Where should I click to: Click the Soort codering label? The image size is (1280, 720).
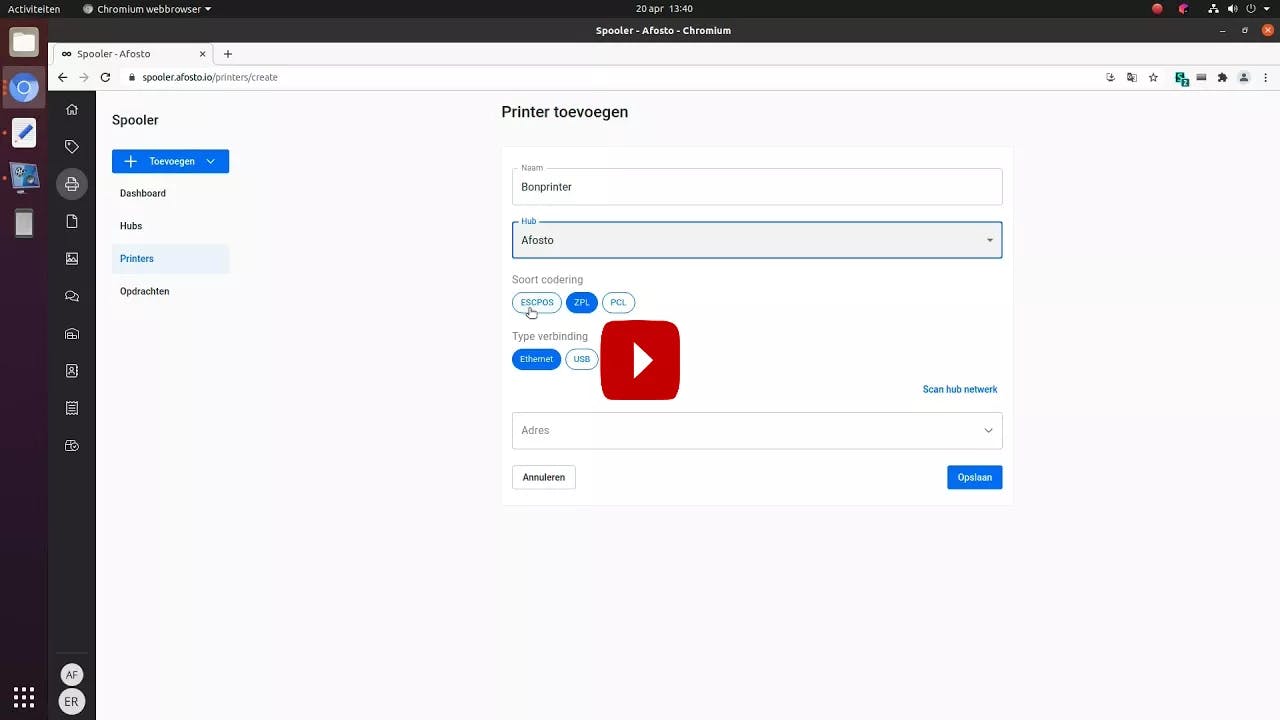point(547,280)
